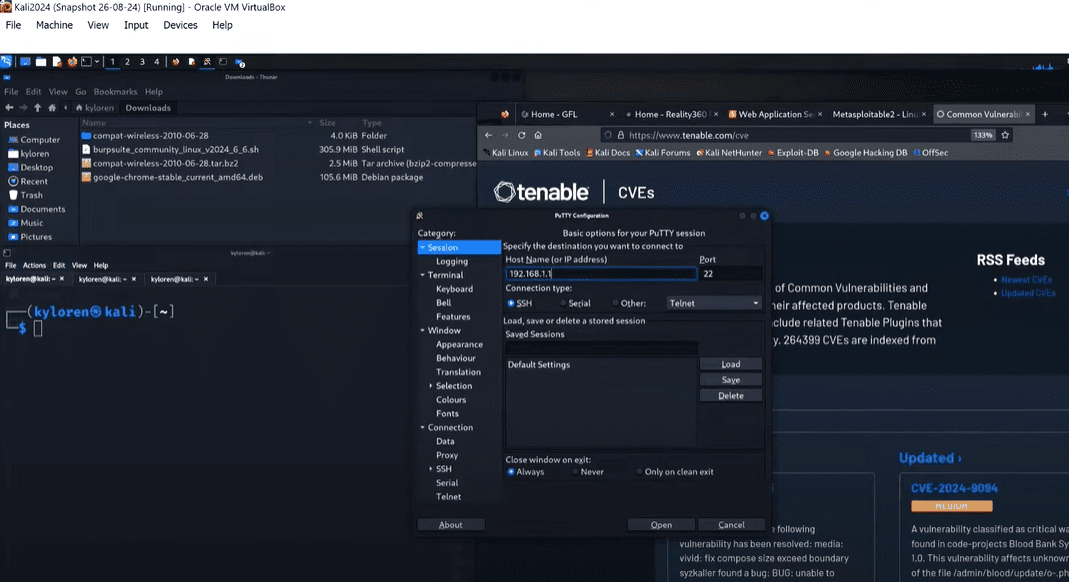
Task: Click the Firefox home icon
Action: coord(538,135)
